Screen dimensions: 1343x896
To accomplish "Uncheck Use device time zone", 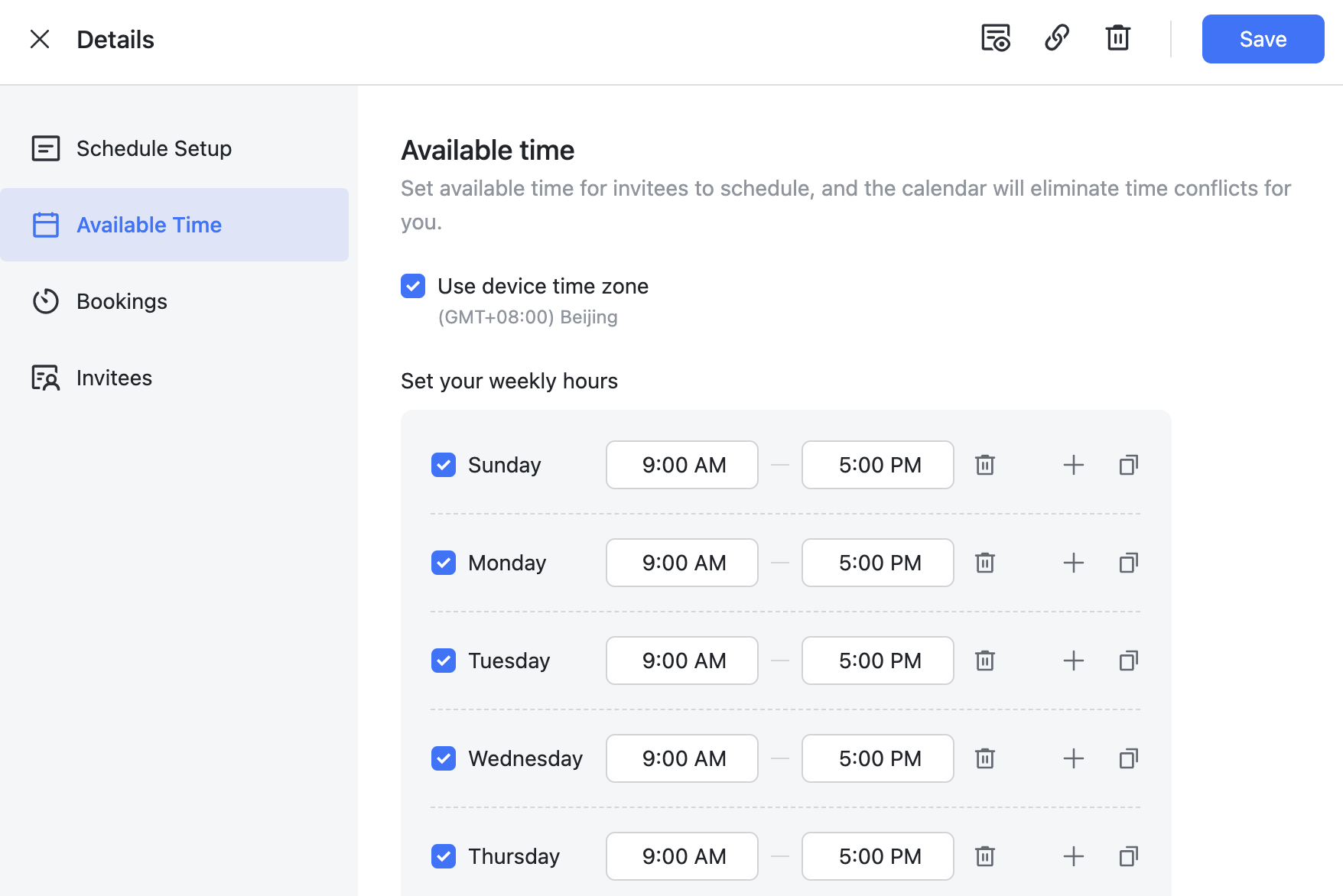I will point(412,286).
